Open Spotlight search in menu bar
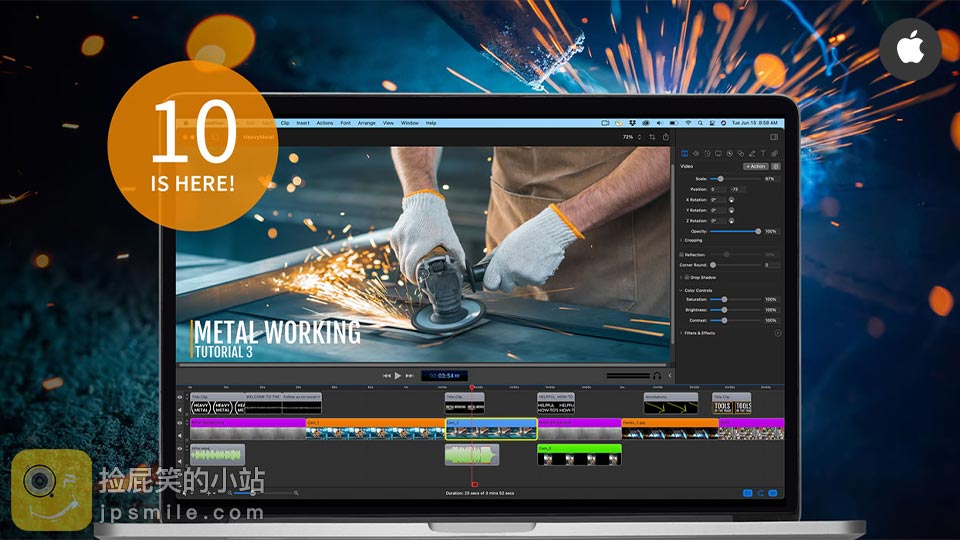Screen dimensions: 960x540 pyautogui.click(x=700, y=123)
